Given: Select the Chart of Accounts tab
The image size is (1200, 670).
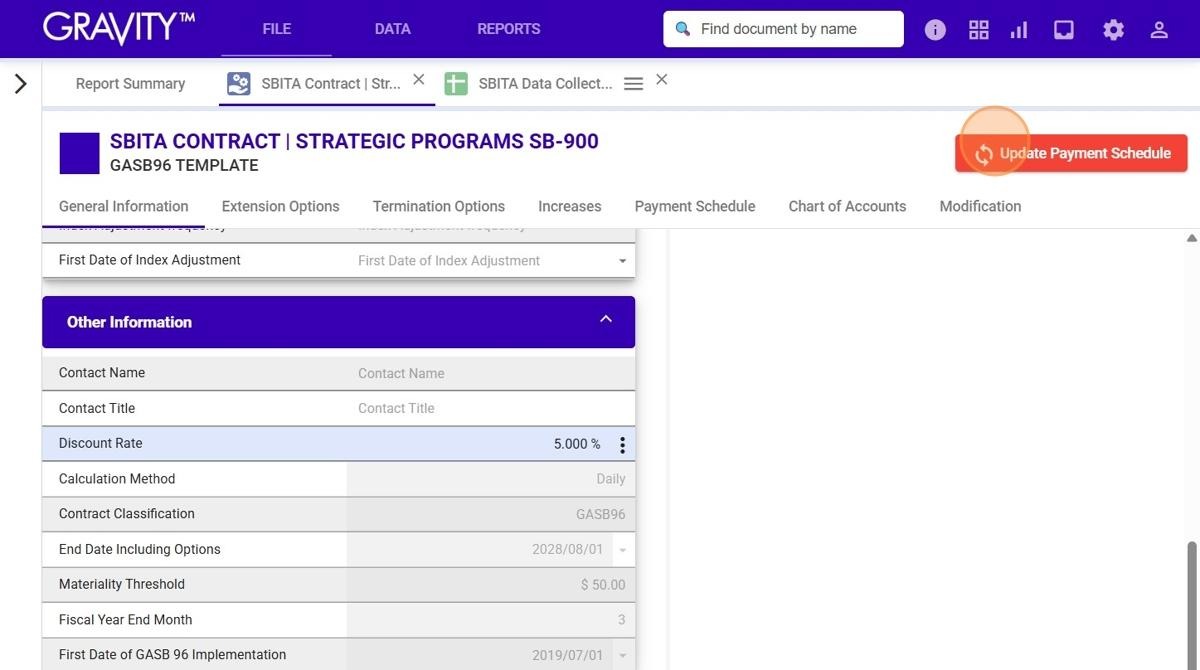Looking at the screenshot, I should click(847, 207).
